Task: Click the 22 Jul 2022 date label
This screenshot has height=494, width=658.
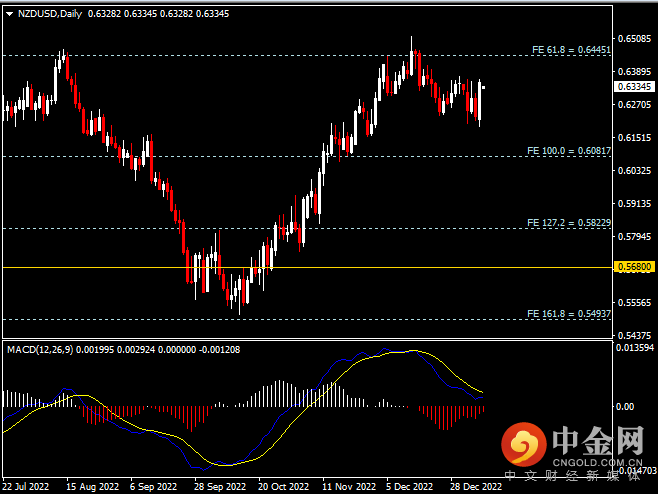Action: point(26,487)
